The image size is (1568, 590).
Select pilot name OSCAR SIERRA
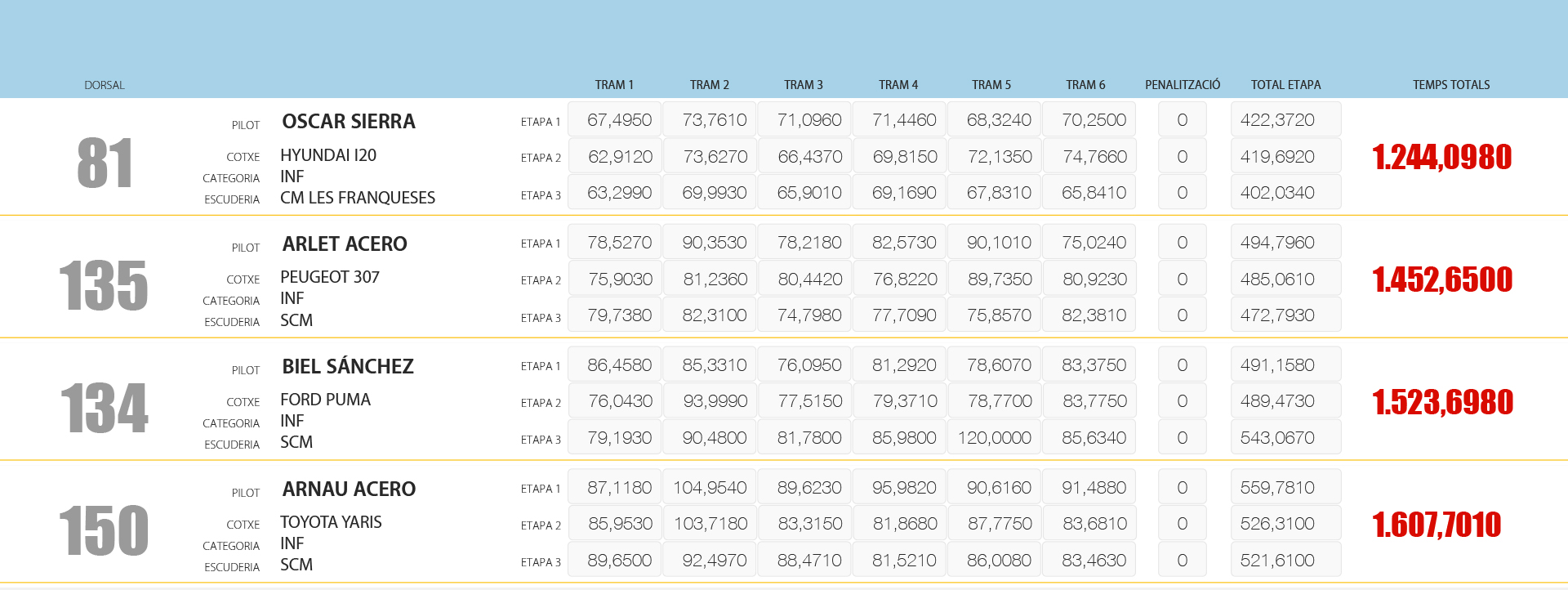(349, 122)
